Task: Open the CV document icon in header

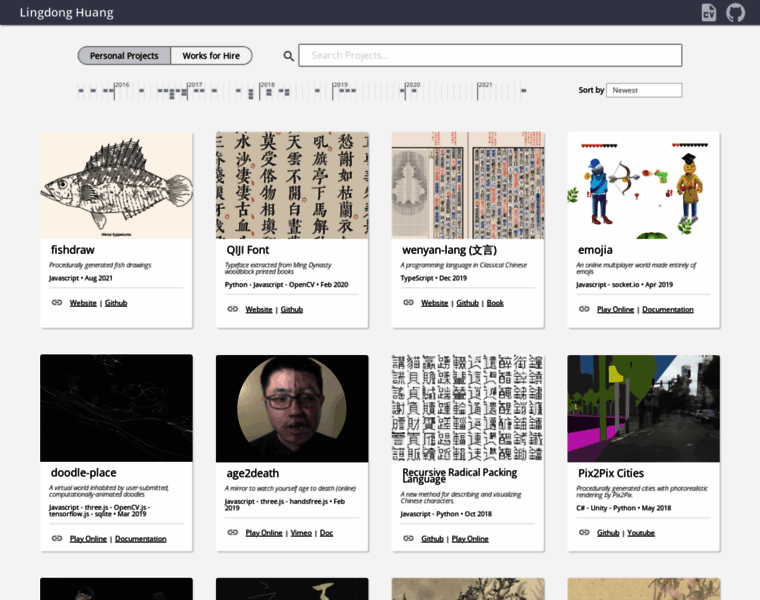Action: pos(709,13)
